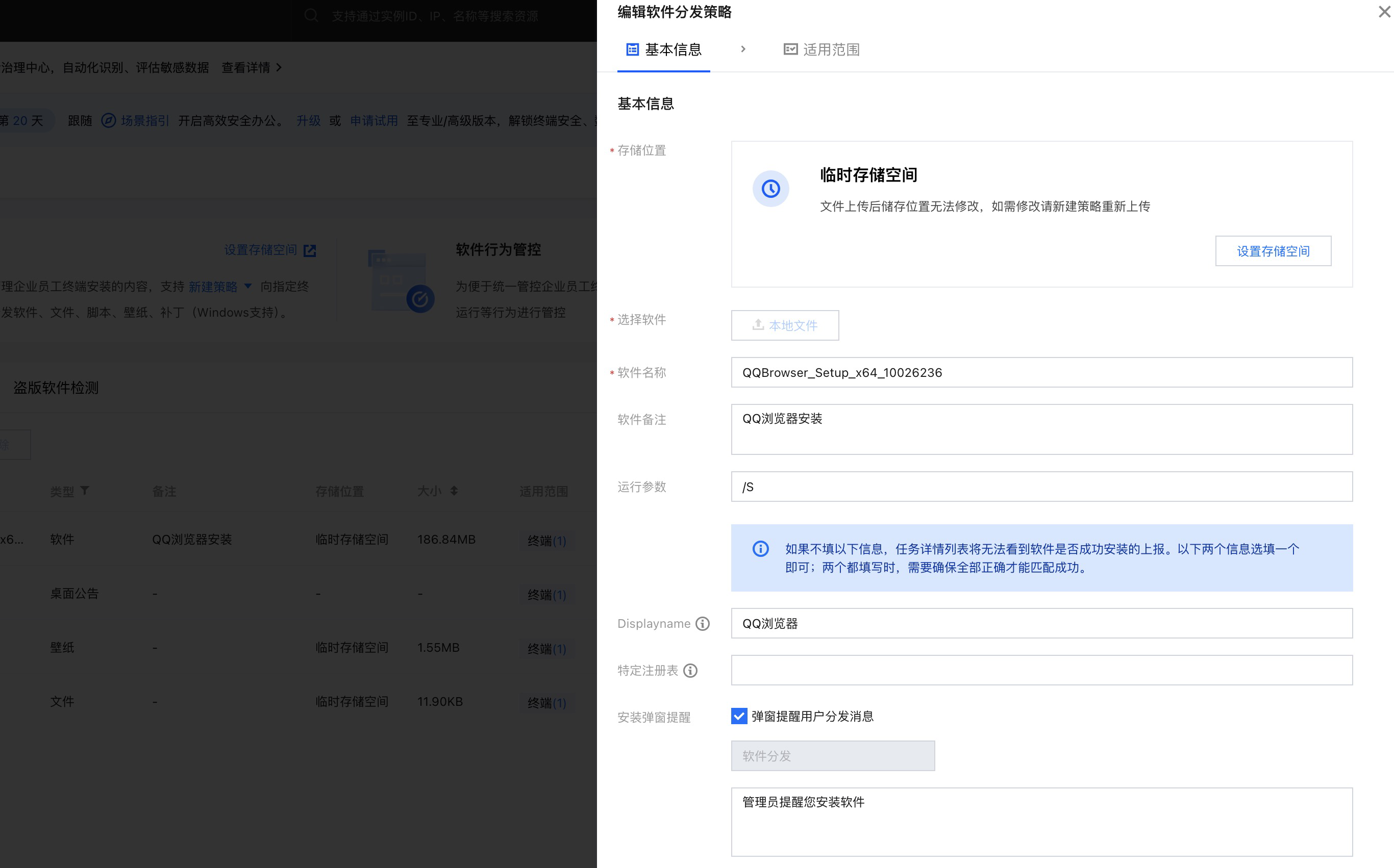Uncheck 弹窗提醒用户分发消息 checkbox

(x=739, y=716)
